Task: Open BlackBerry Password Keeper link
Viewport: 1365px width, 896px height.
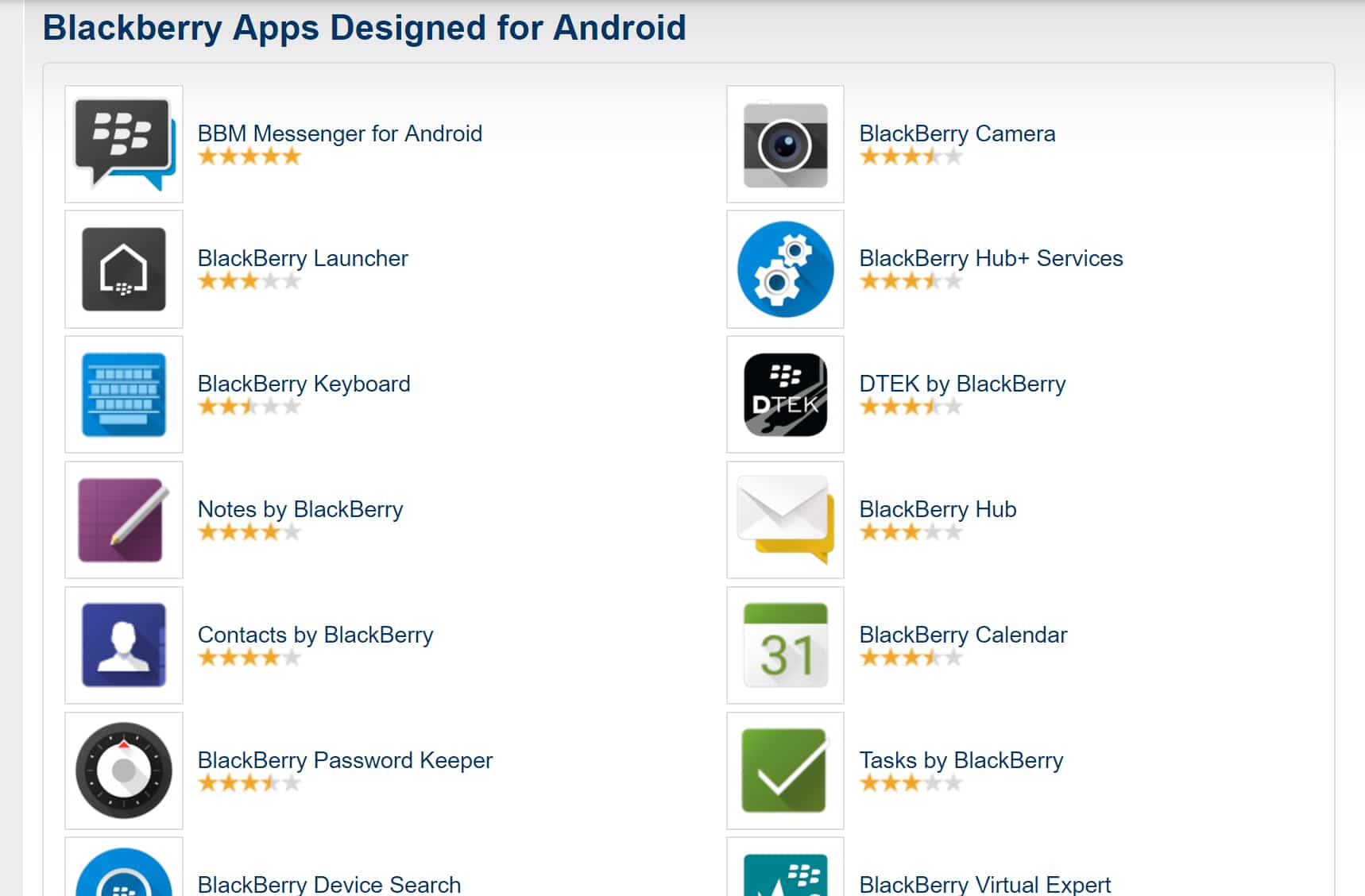Action: coord(345,760)
